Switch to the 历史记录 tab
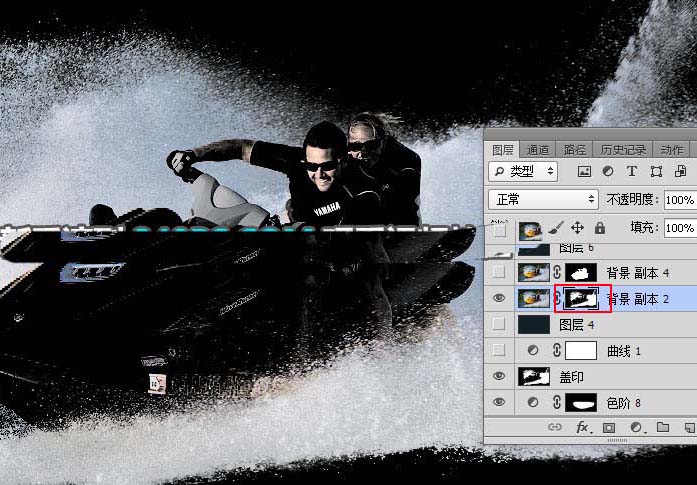 pos(623,150)
